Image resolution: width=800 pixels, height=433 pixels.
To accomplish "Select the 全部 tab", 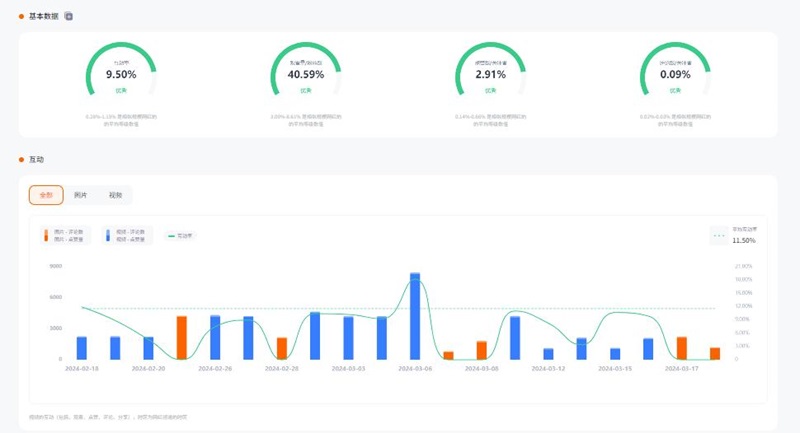I will coord(46,195).
